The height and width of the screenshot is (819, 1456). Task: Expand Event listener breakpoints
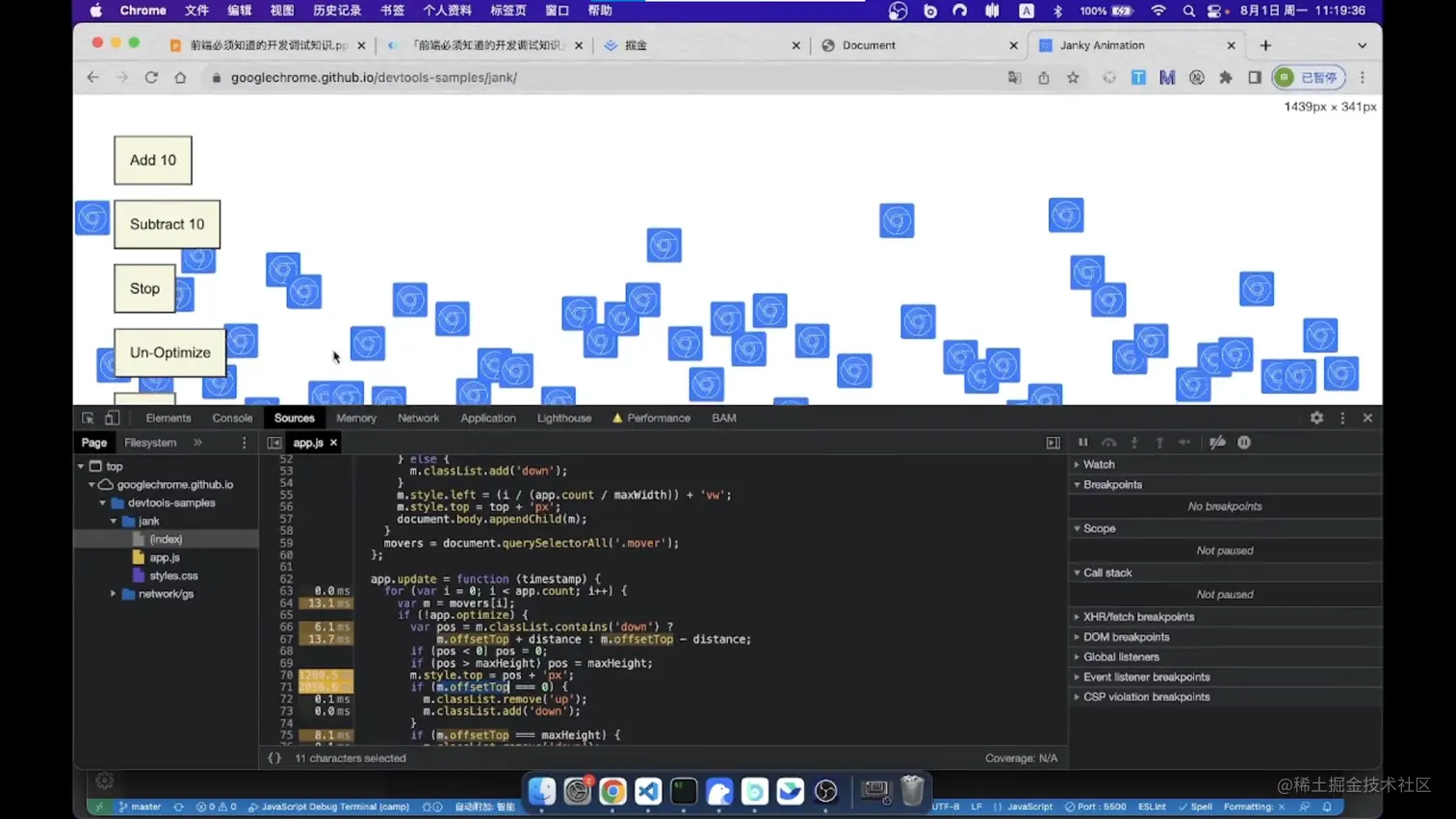pyautogui.click(x=1146, y=678)
